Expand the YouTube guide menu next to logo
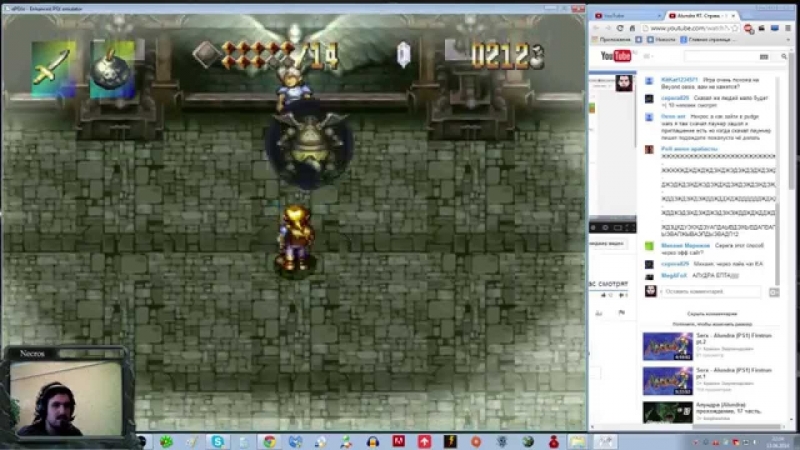This screenshot has height=450, width=800. [648, 56]
